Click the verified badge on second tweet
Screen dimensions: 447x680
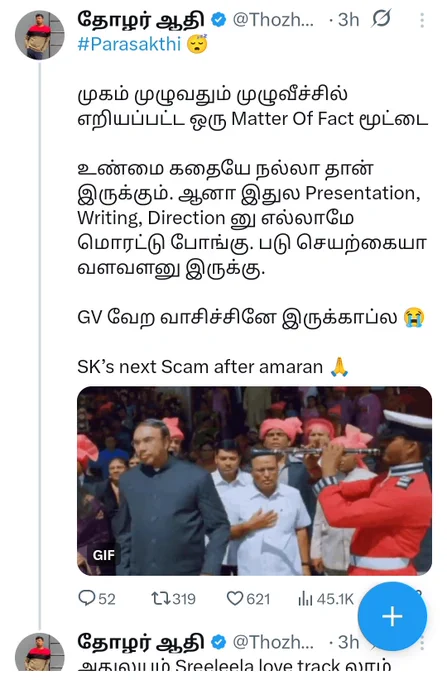pos(219,642)
